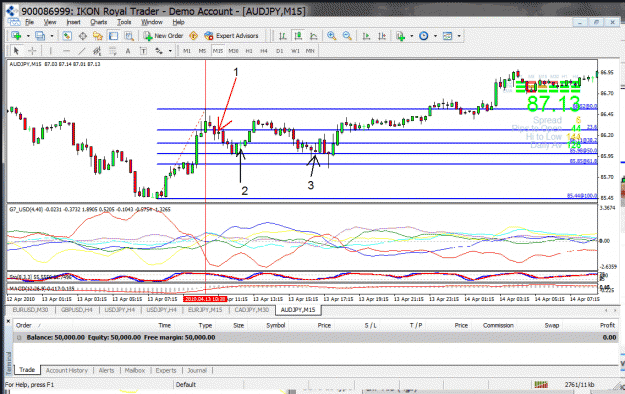
Task: Open the Account History terminal tab
Action: coord(67,370)
